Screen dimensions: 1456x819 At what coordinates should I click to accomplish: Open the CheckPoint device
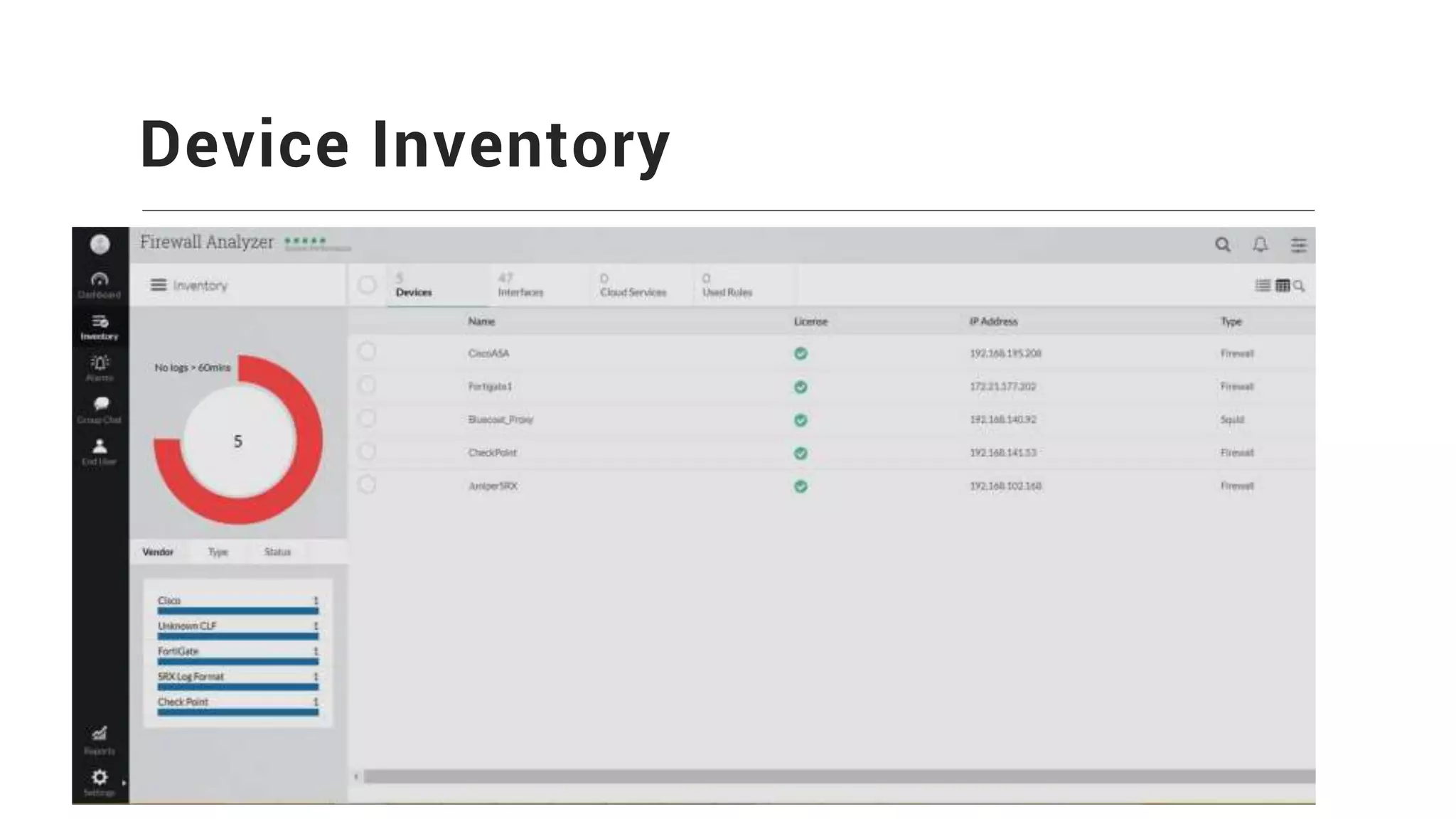click(x=492, y=453)
